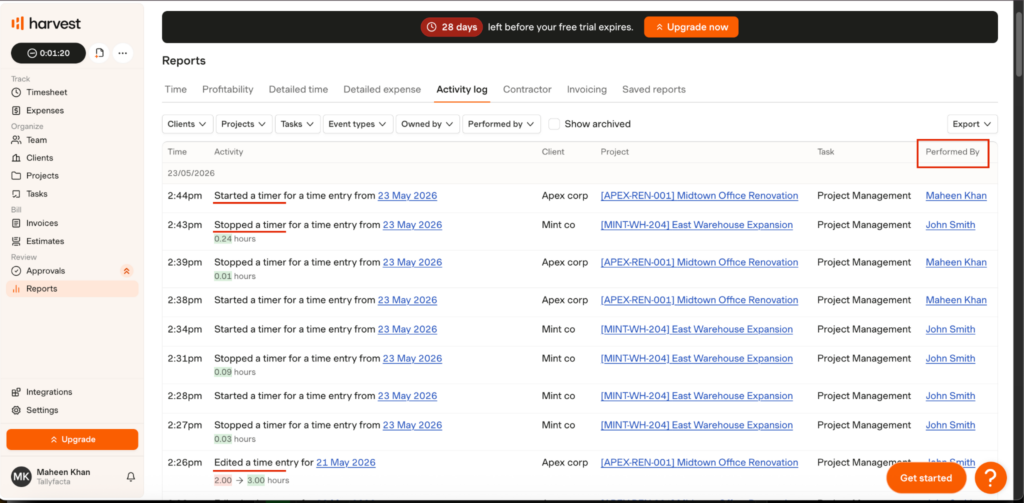The image size is (1024, 503).
Task: Open the Saved reports tab
Action: 654,89
